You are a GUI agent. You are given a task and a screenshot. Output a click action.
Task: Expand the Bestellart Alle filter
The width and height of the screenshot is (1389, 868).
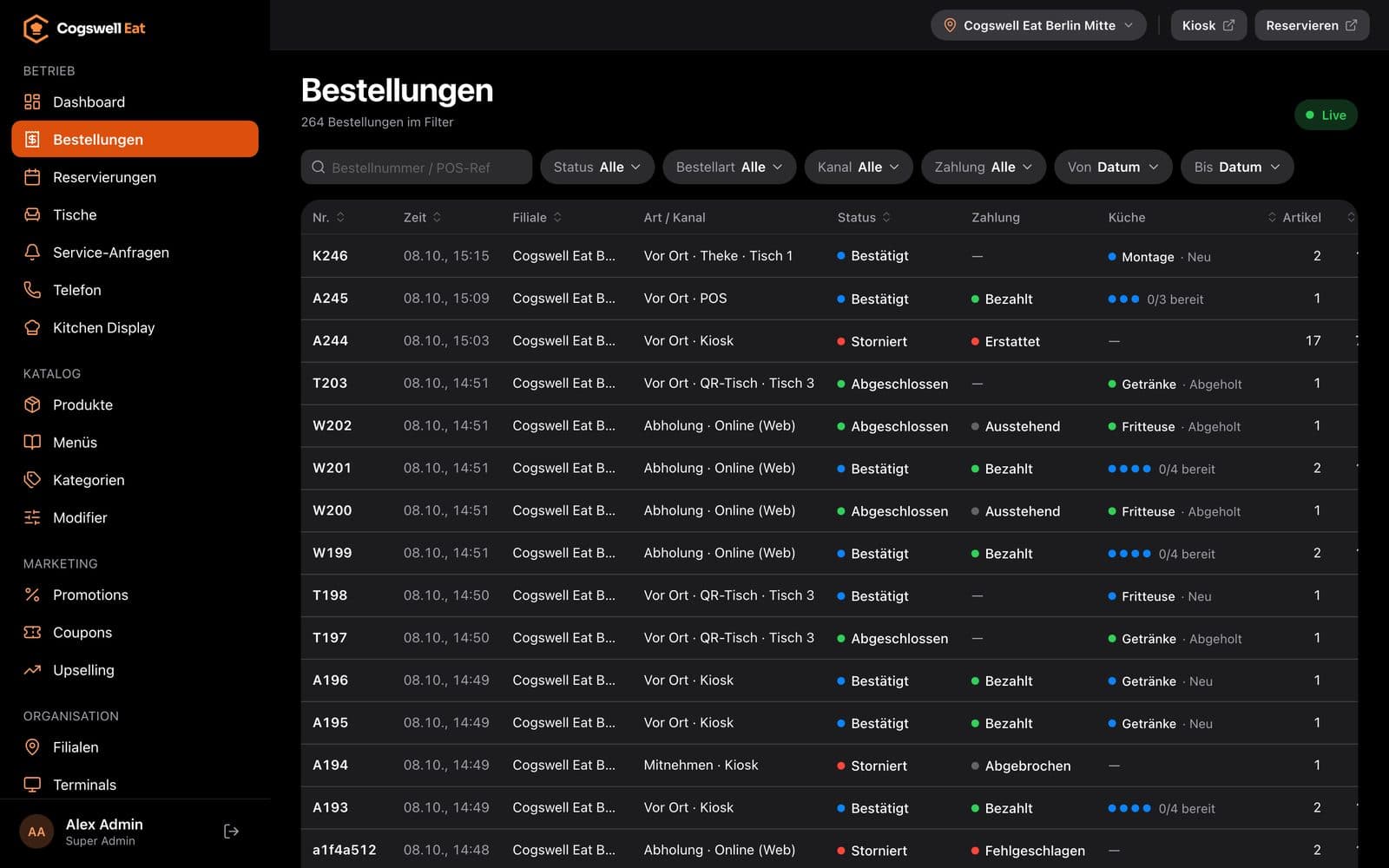click(729, 167)
